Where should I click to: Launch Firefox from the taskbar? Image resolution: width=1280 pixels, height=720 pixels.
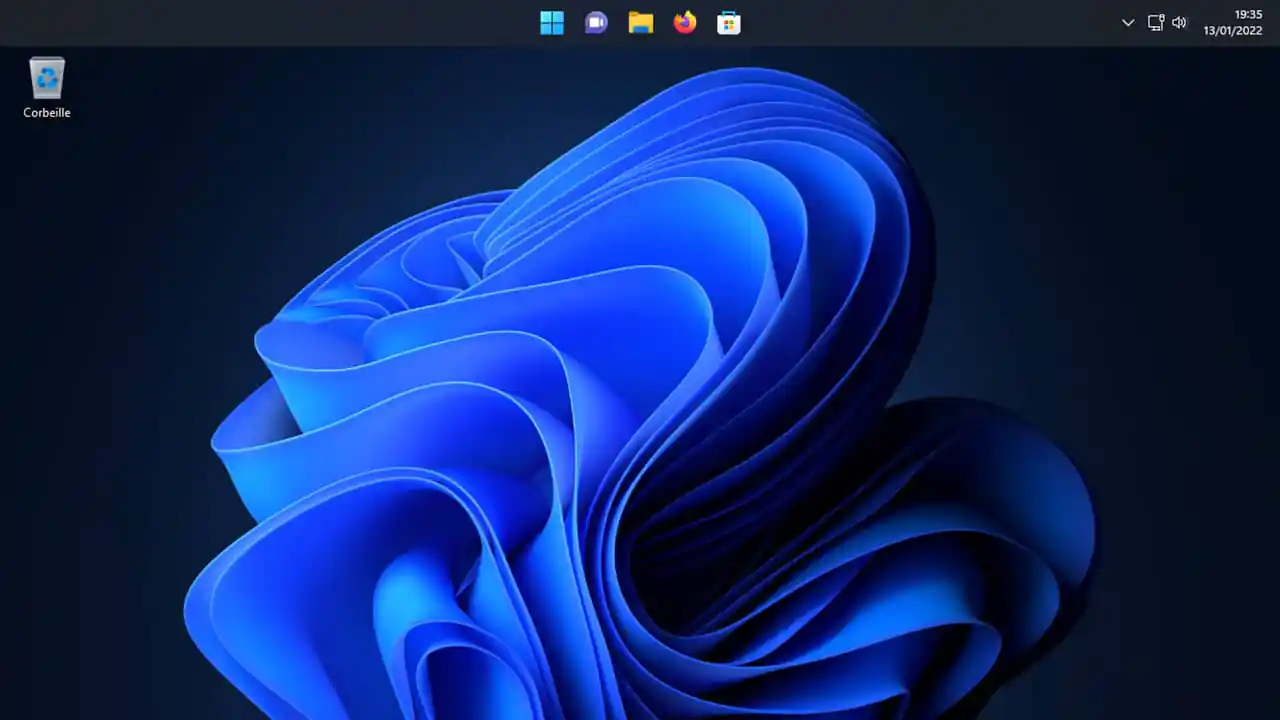point(685,22)
